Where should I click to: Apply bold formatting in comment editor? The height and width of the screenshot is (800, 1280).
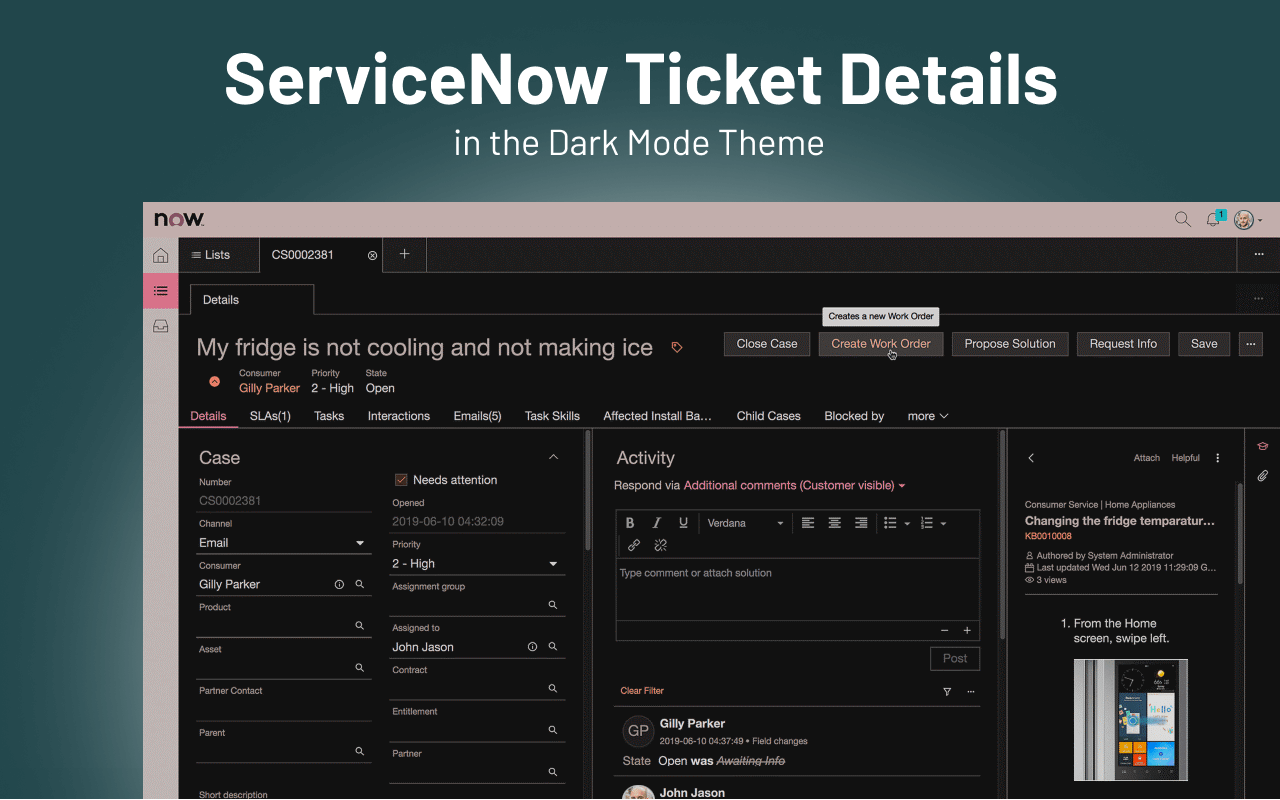pos(630,523)
